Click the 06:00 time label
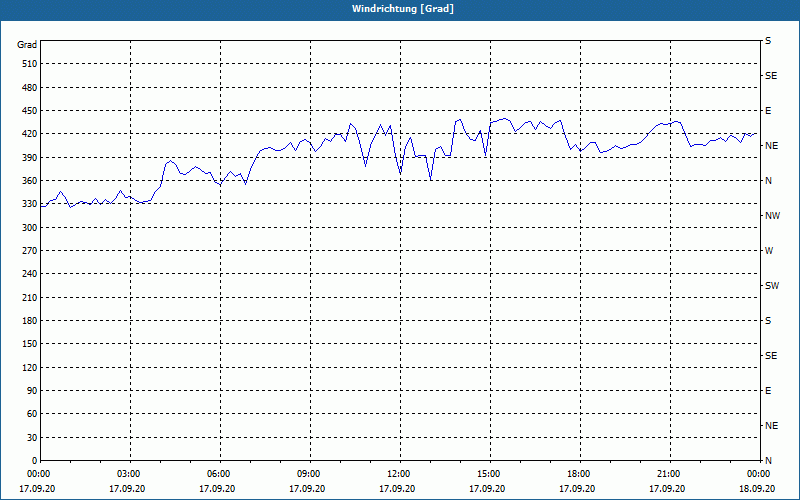This screenshot has height=500, width=800. click(218, 474)
